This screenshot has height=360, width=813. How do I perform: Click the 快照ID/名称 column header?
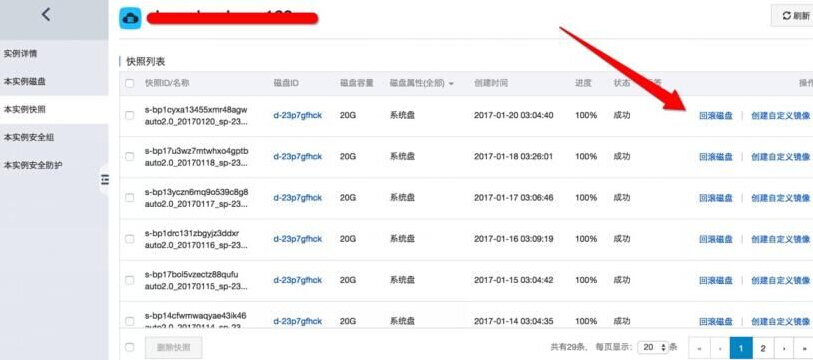click(x=167, y=83)
